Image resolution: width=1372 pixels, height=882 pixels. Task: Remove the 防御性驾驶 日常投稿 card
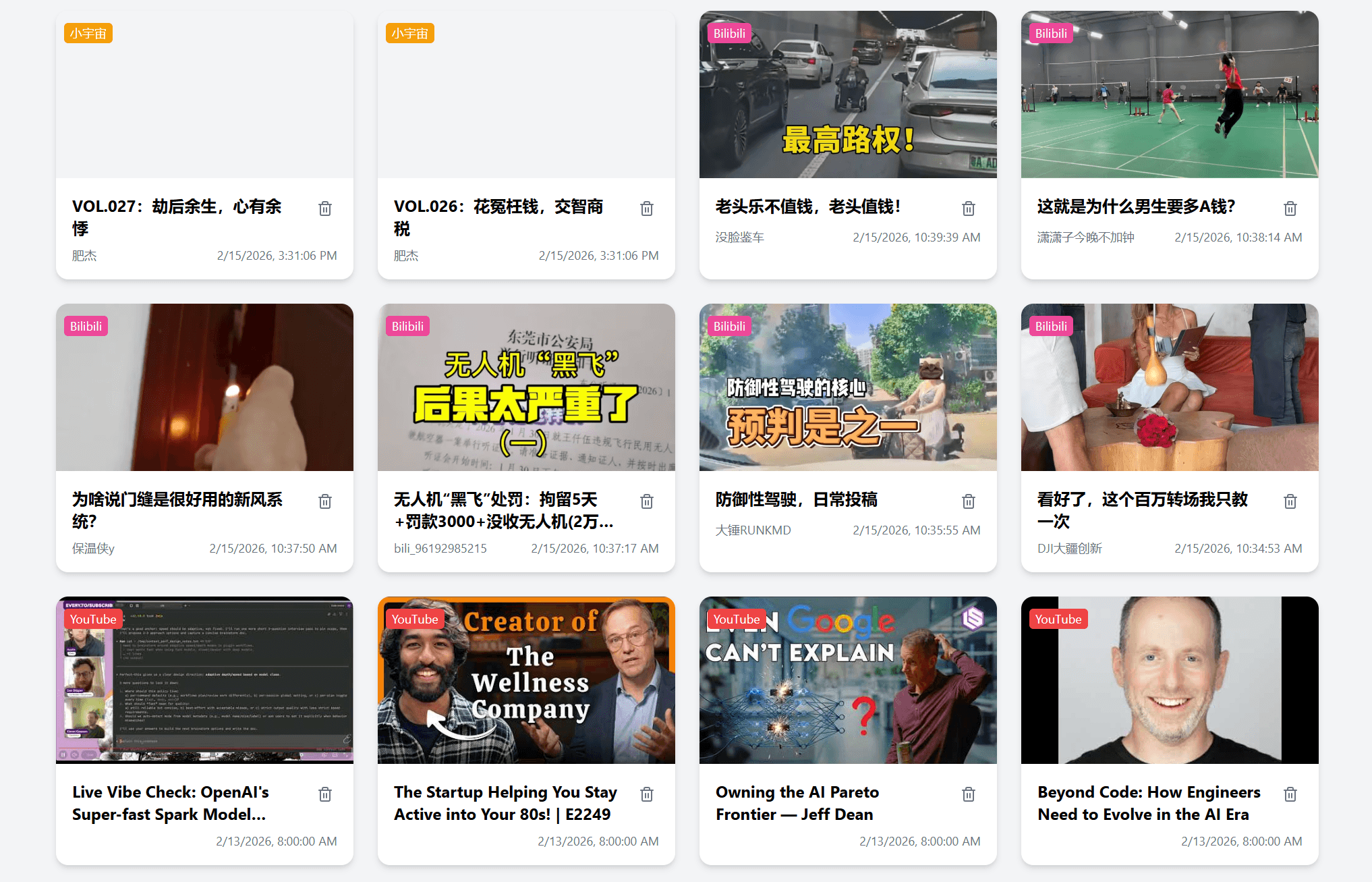(x=969, y=501)
